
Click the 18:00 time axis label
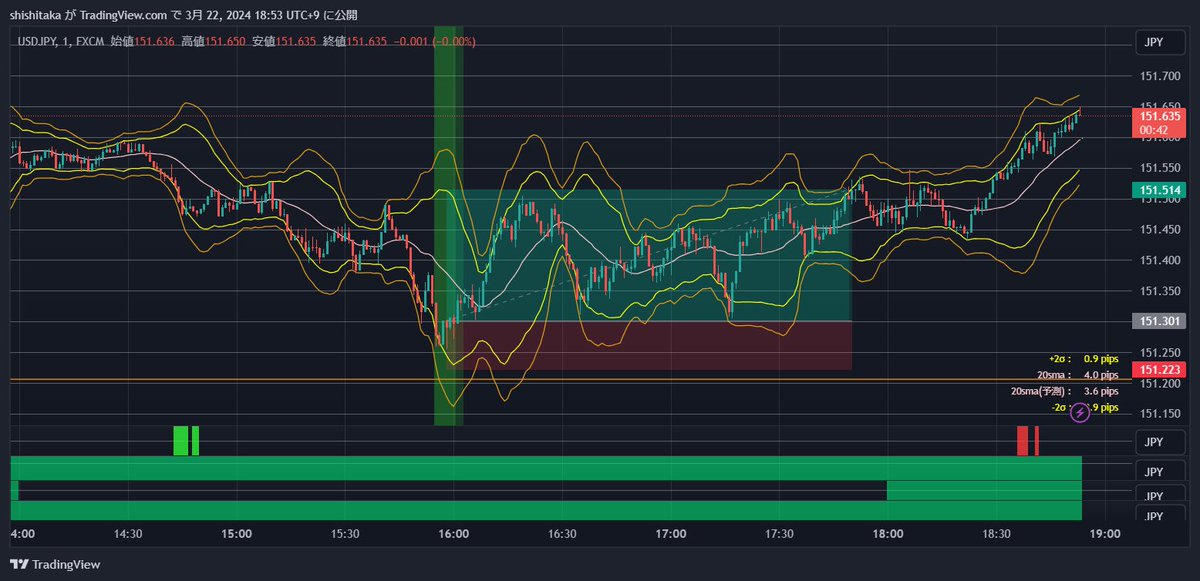(x=888, y=534)
